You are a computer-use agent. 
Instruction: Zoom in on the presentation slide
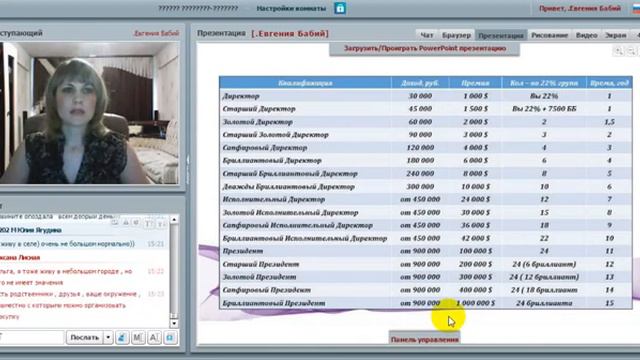tap(619, 51)
